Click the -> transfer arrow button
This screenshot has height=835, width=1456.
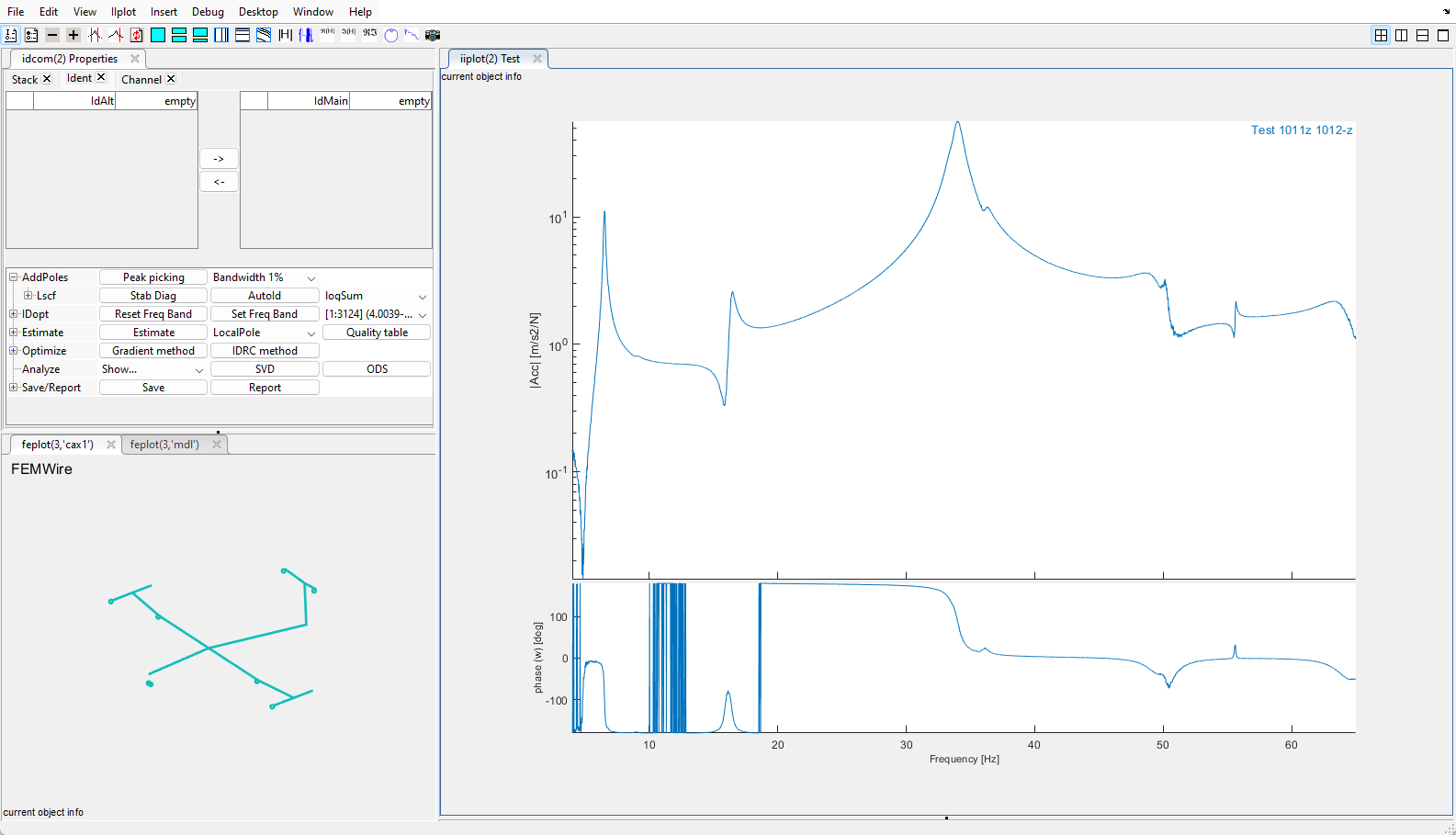point(219,159)
